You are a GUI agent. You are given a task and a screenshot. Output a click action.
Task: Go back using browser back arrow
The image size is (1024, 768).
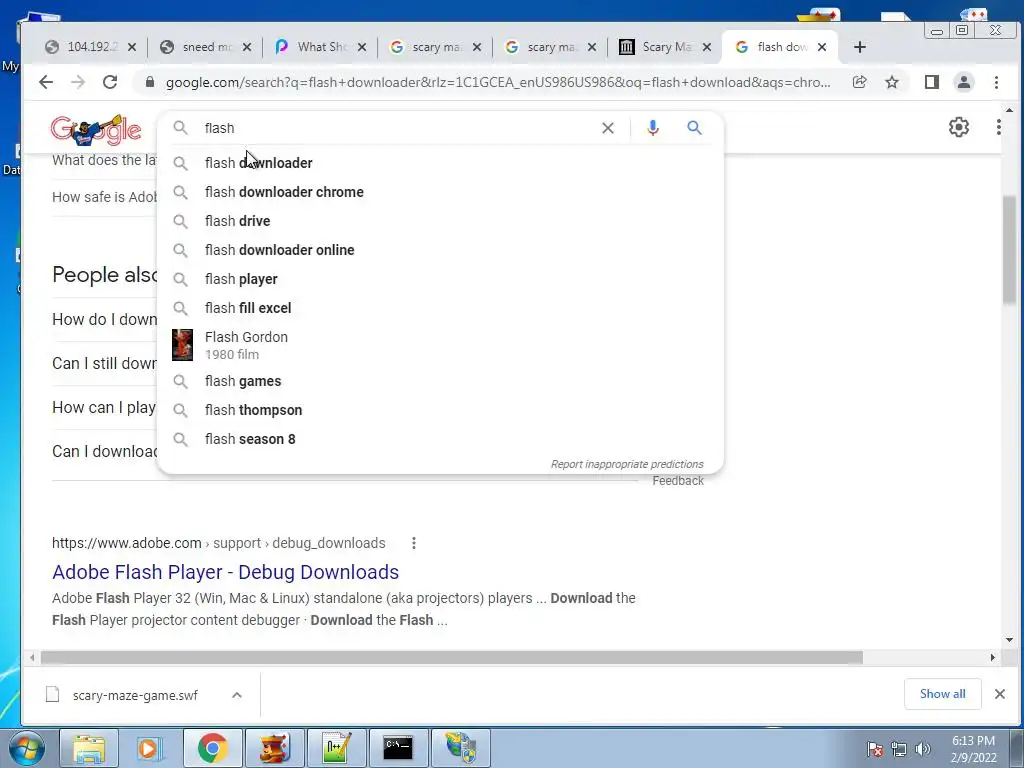pos(46,82)
